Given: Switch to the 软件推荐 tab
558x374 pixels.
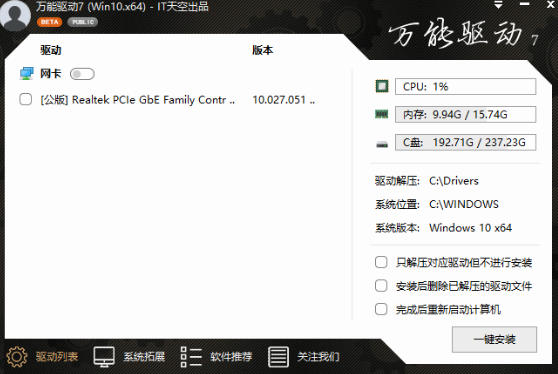Looking at the screenshot, I should tap(231, 357).
